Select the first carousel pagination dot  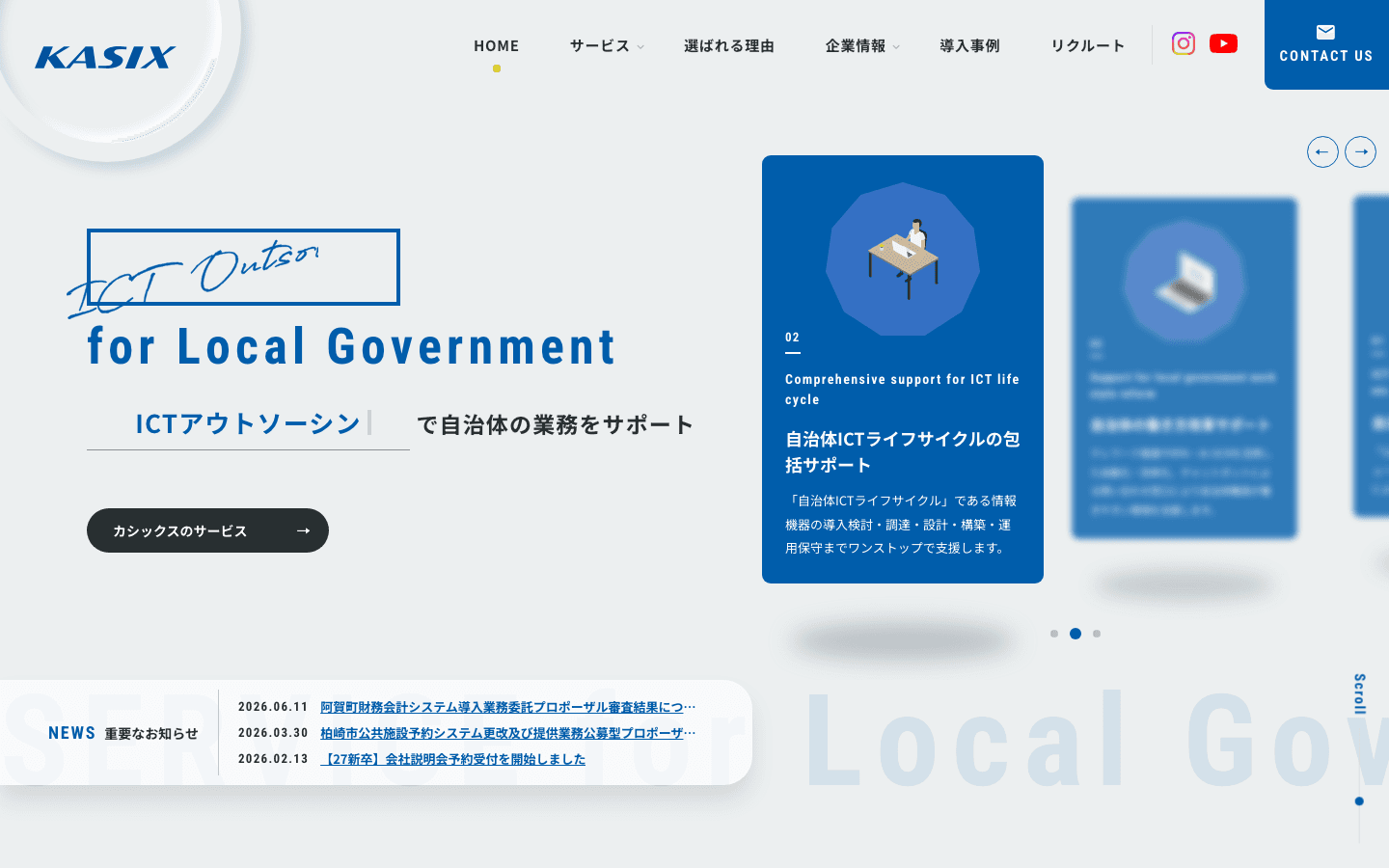[1054, 634]
